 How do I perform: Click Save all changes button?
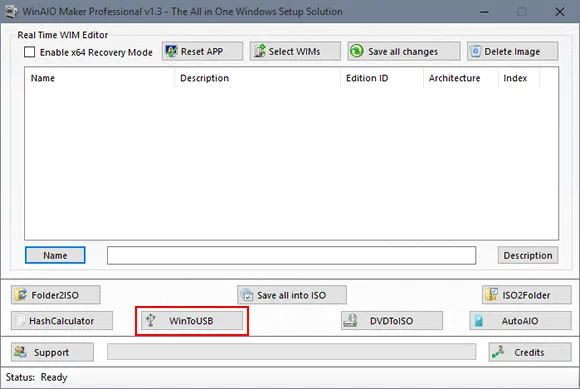tap(404, 51)
